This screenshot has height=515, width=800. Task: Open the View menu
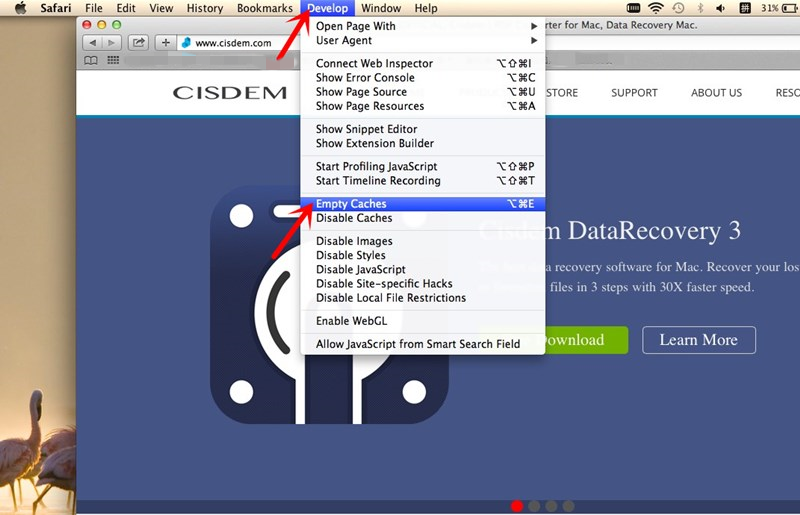[161, 8]
